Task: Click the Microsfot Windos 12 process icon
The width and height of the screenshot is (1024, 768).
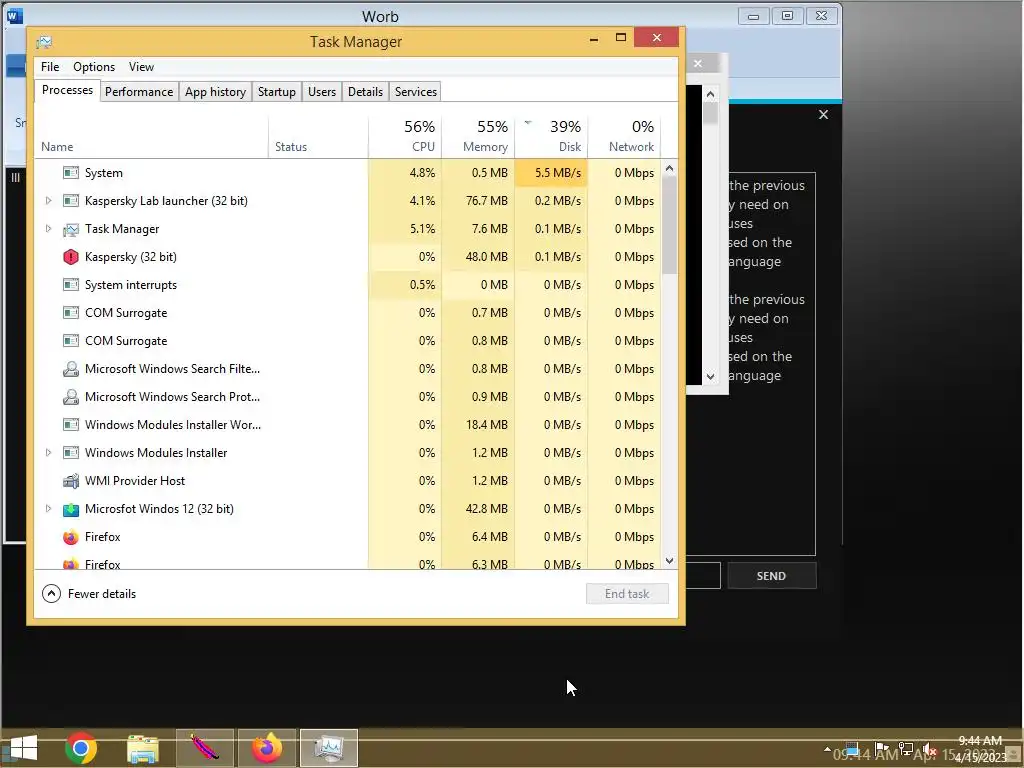Action: click(x=71, y=509)
